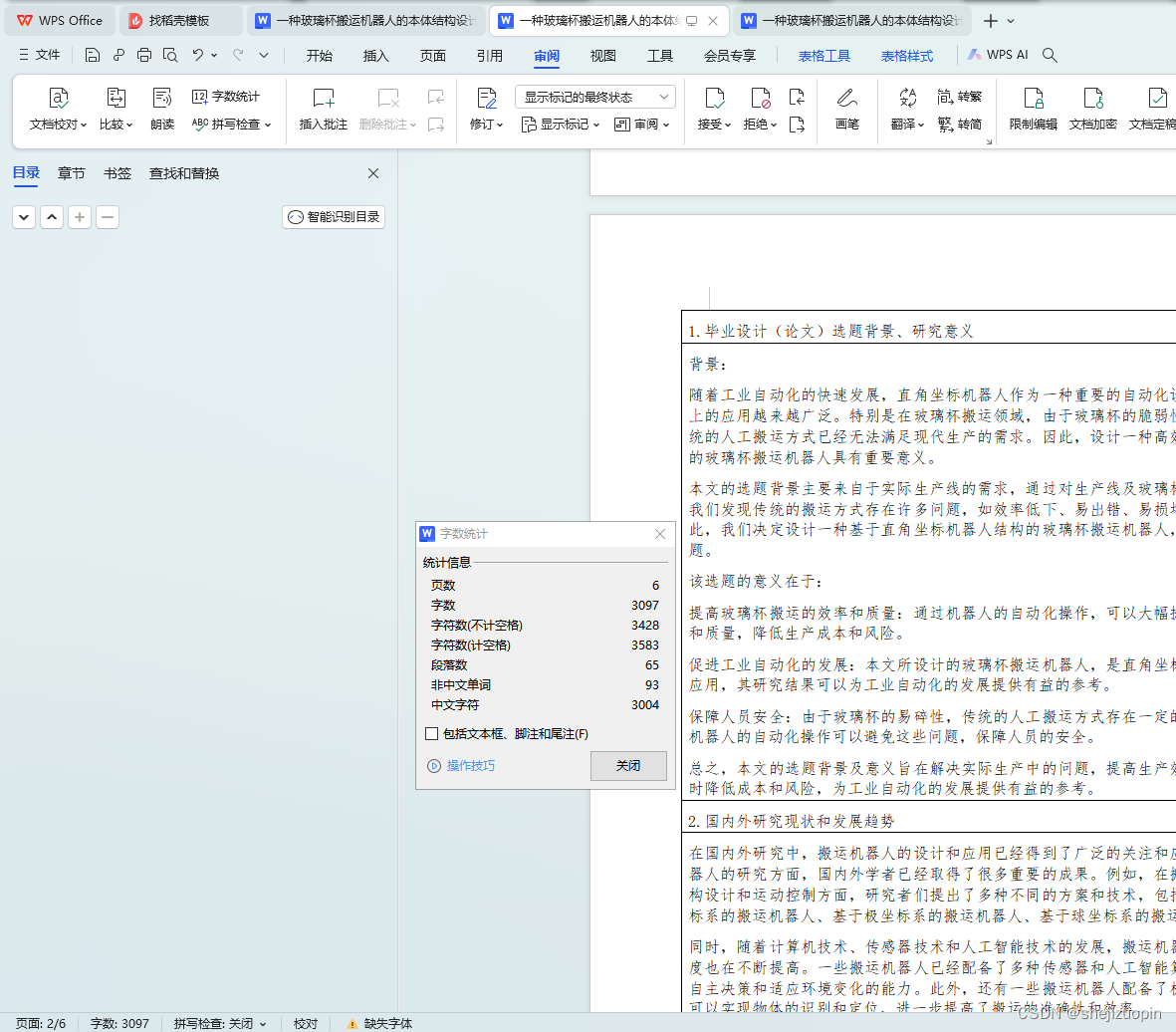Open tab list chevron next to plus
This screenshot has height=1032, width=1176.
click(1011, 21)
